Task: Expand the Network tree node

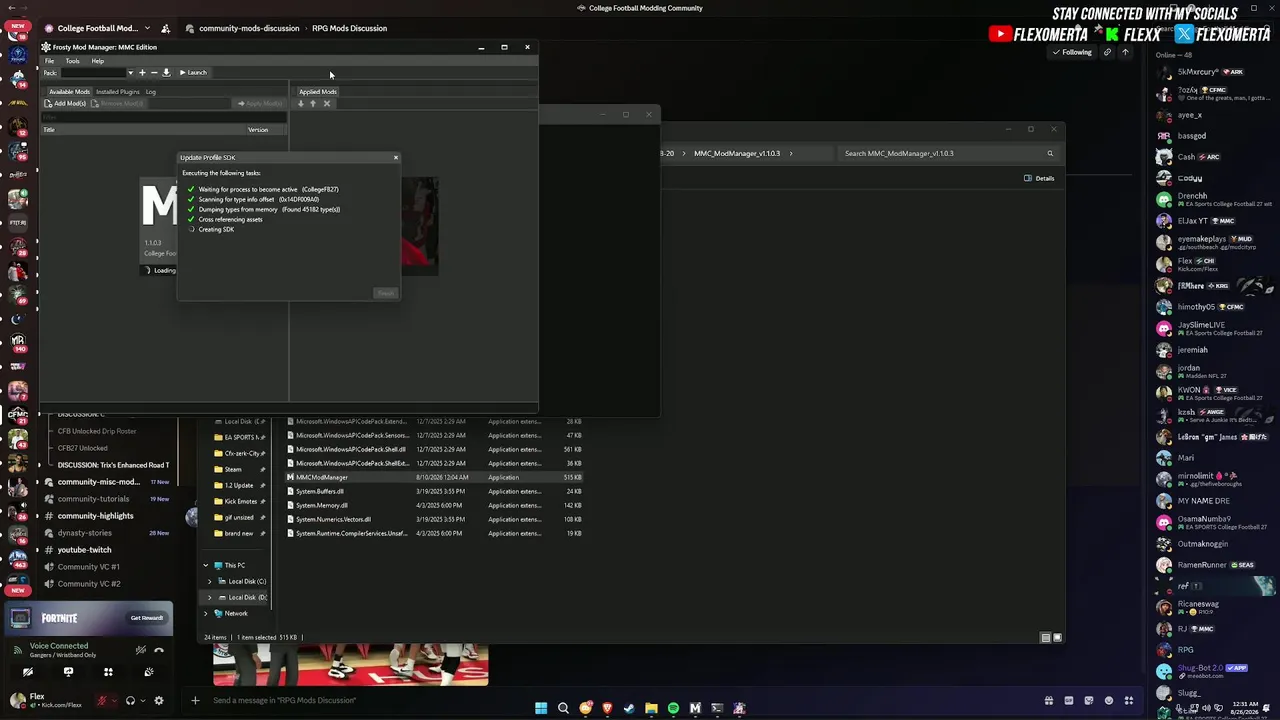Action: click(x=206, y=613)
